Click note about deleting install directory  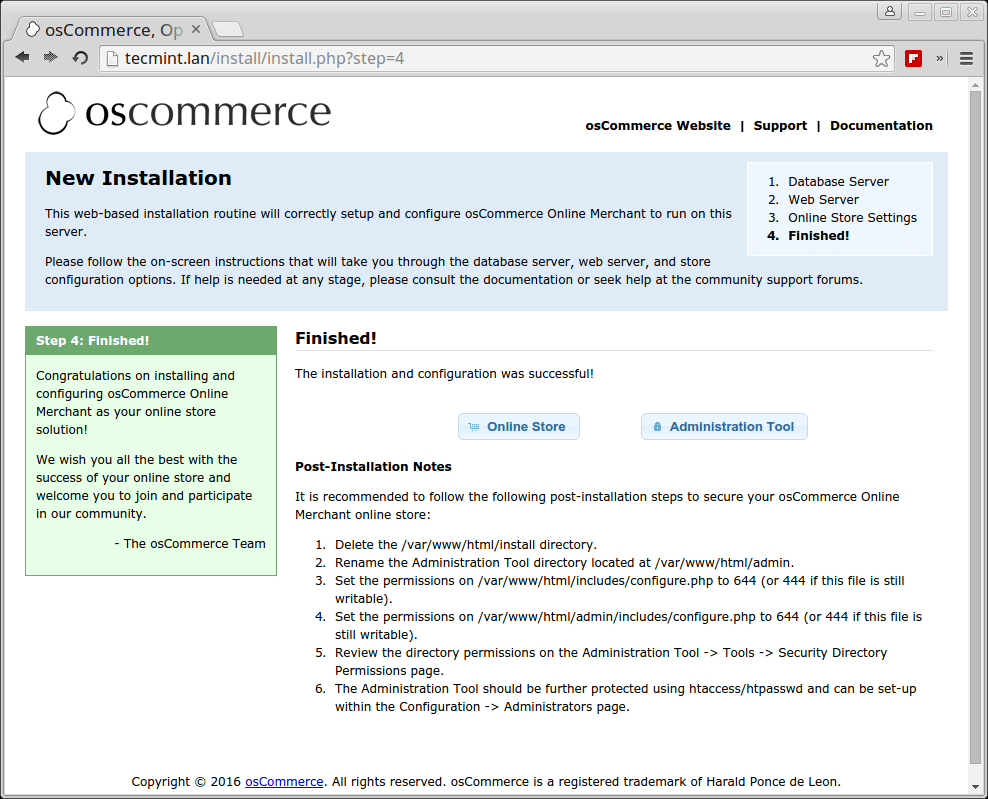click(x=466, y=544)
